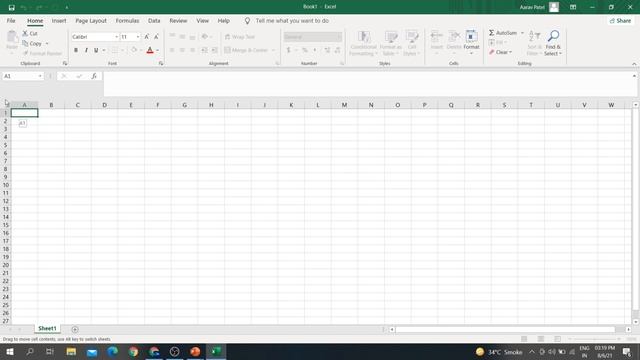The height and width of the screenshot is (360, 640).
Task: Click the AutoSum sigma icon
Action: pos(491,33)
